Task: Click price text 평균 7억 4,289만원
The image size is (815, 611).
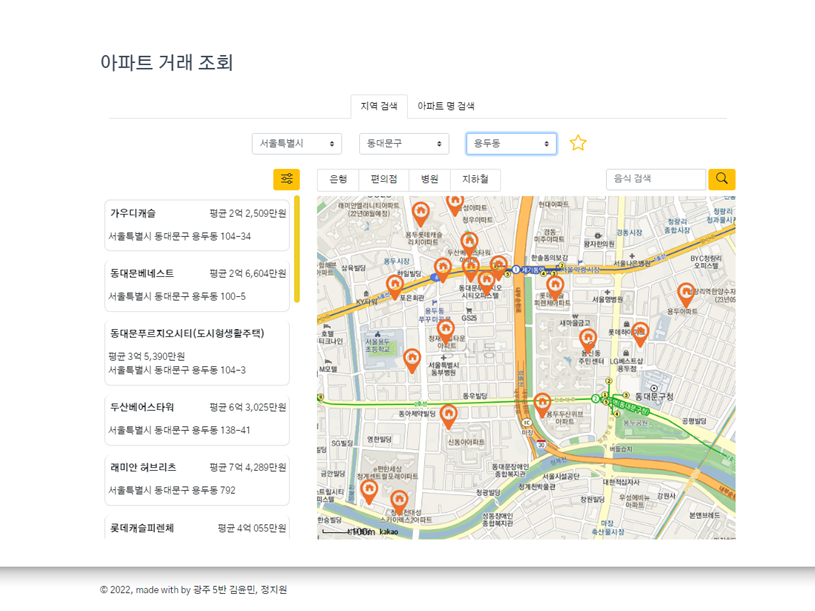Action: click(247, 468)
